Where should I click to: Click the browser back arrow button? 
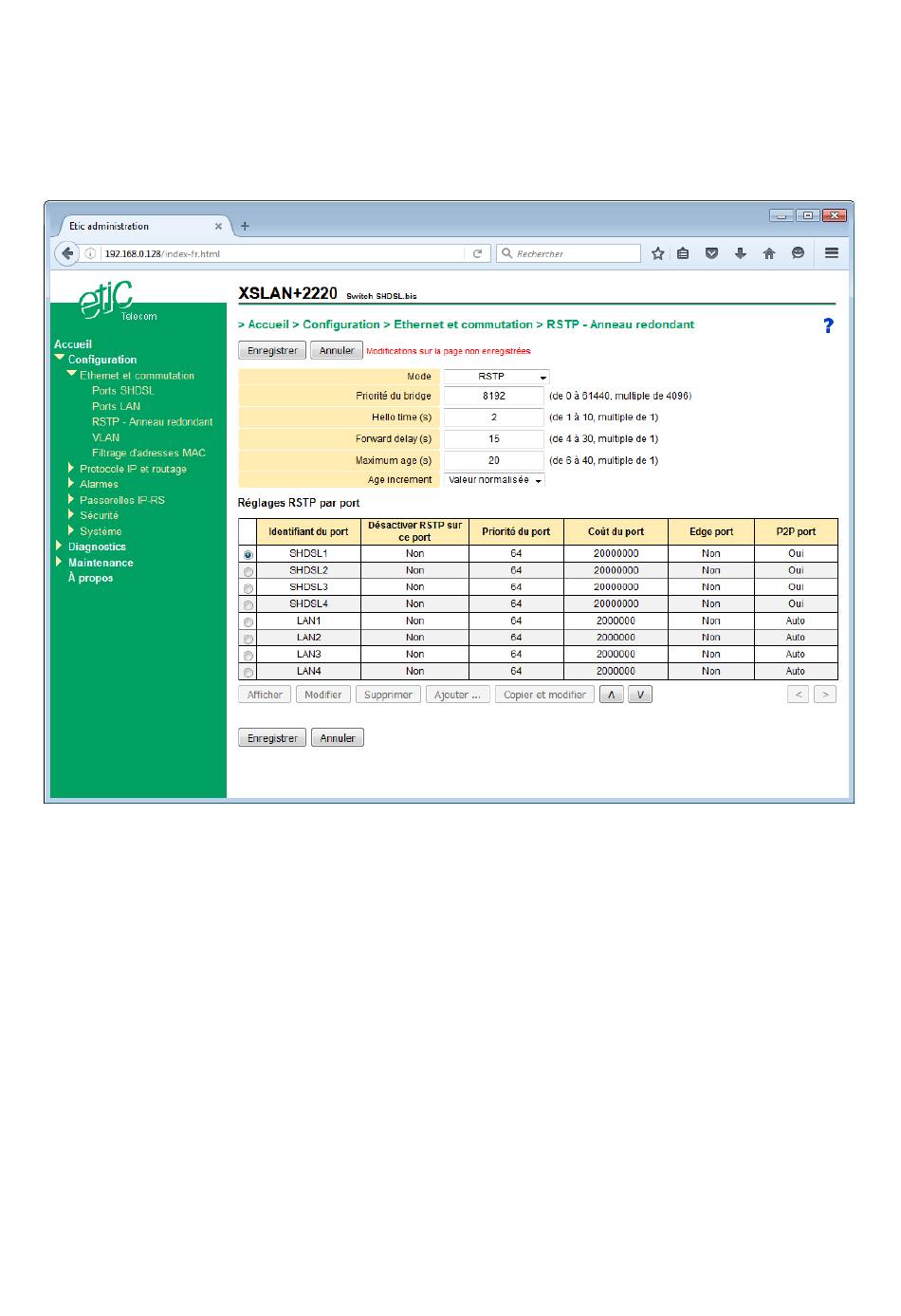pos(66,253)
